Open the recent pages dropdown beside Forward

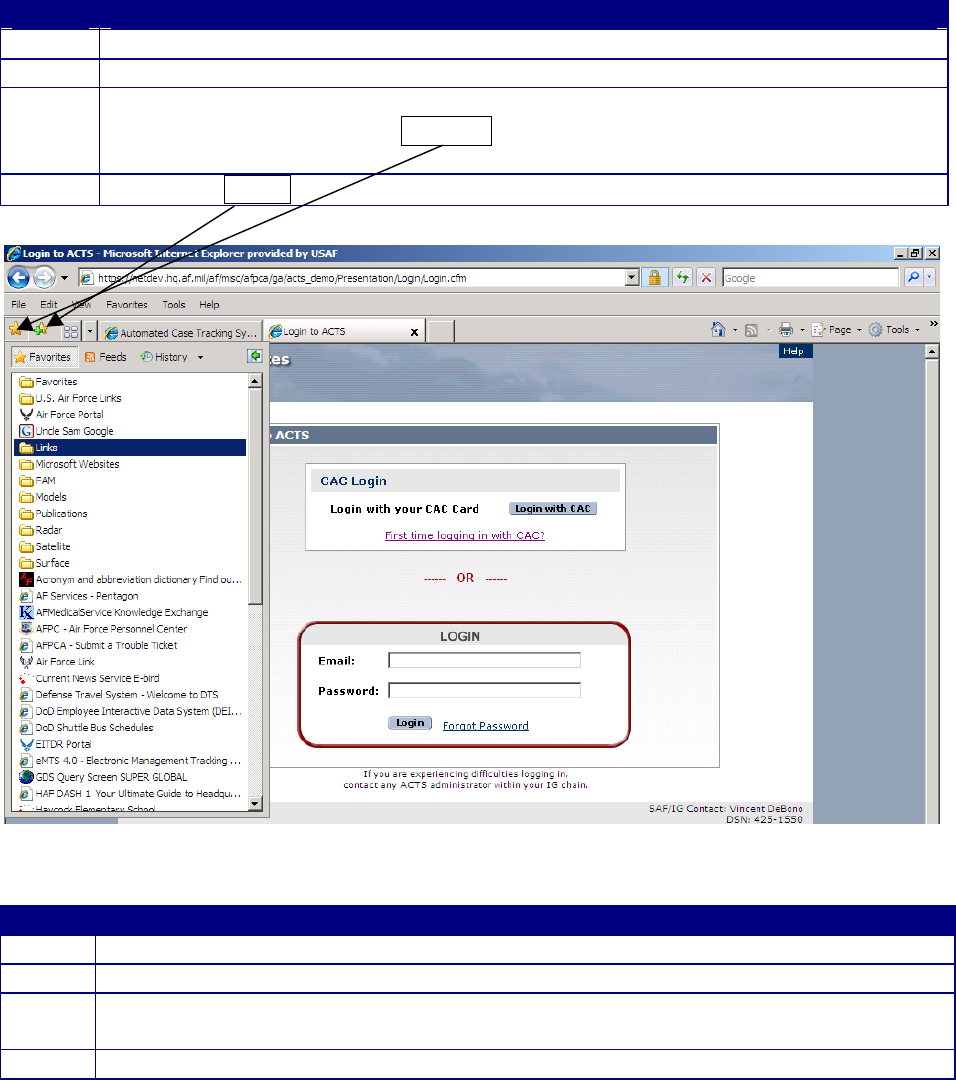(65, 278)
